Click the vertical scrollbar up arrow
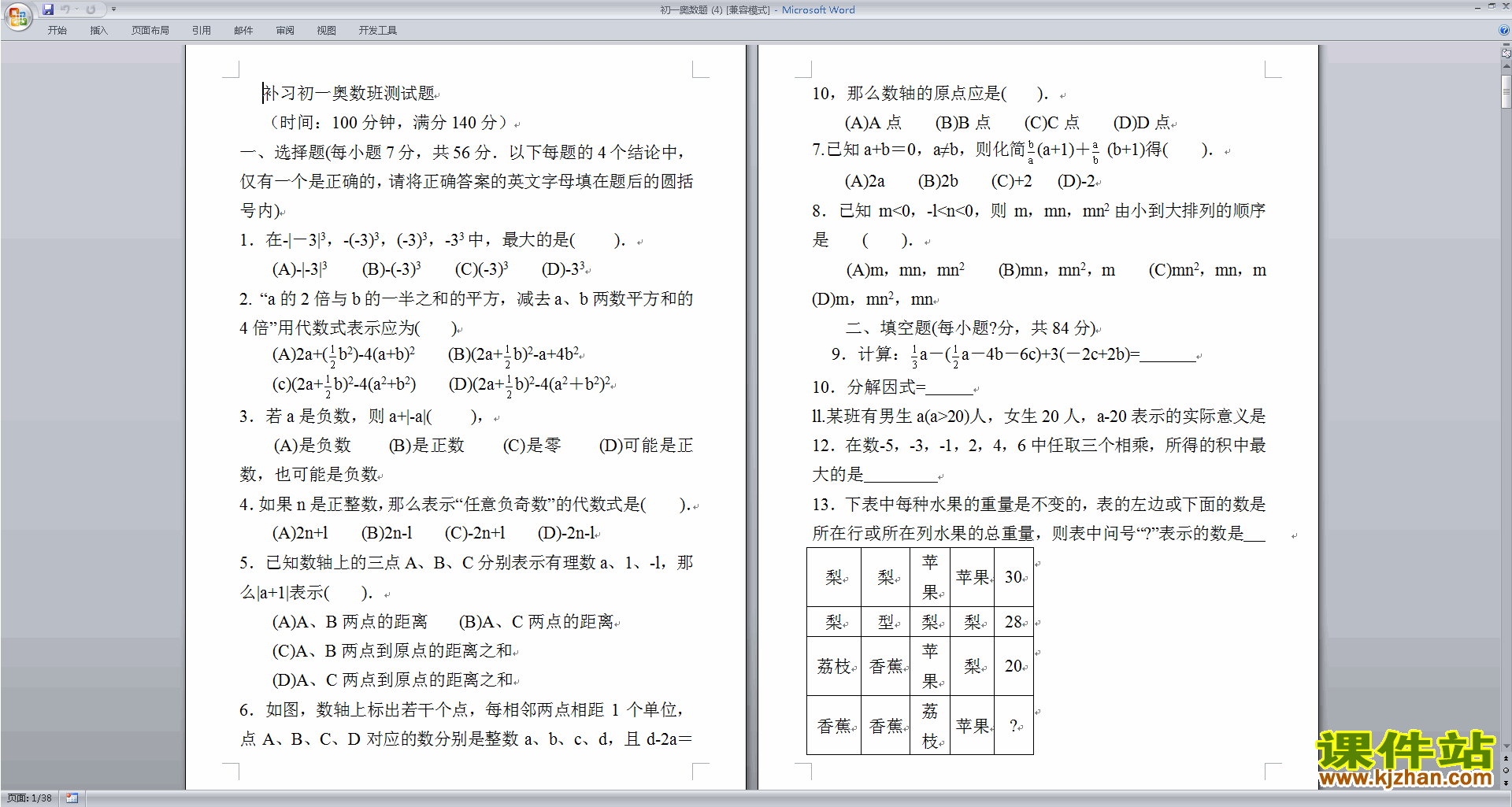The height and width of the screenshot is (807, 1512). (1506, 68)
